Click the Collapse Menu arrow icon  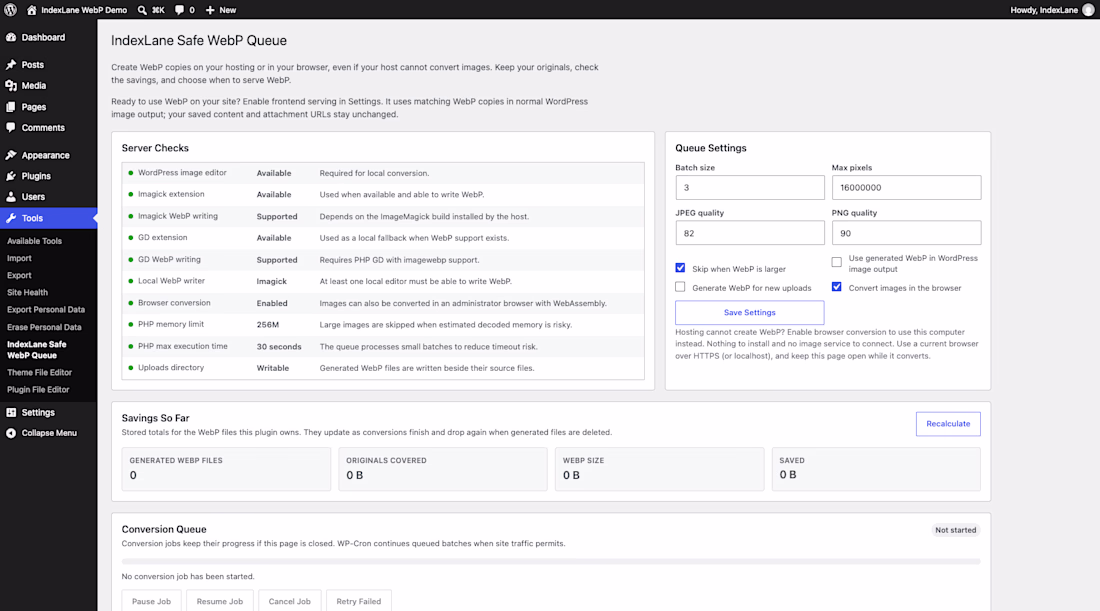pos(11,433)
